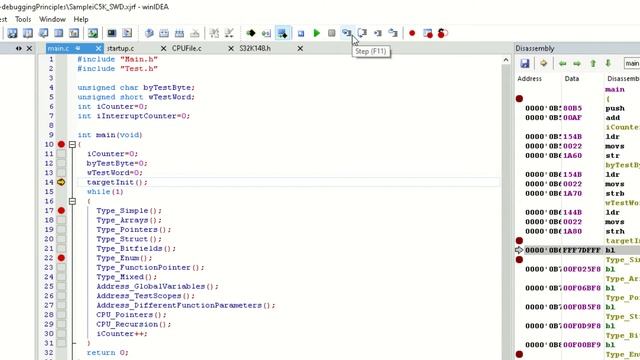Click the data value 'FFF7DFFF' in Disassembly
This screenshot has height=360, width=640.
(582, 250)
